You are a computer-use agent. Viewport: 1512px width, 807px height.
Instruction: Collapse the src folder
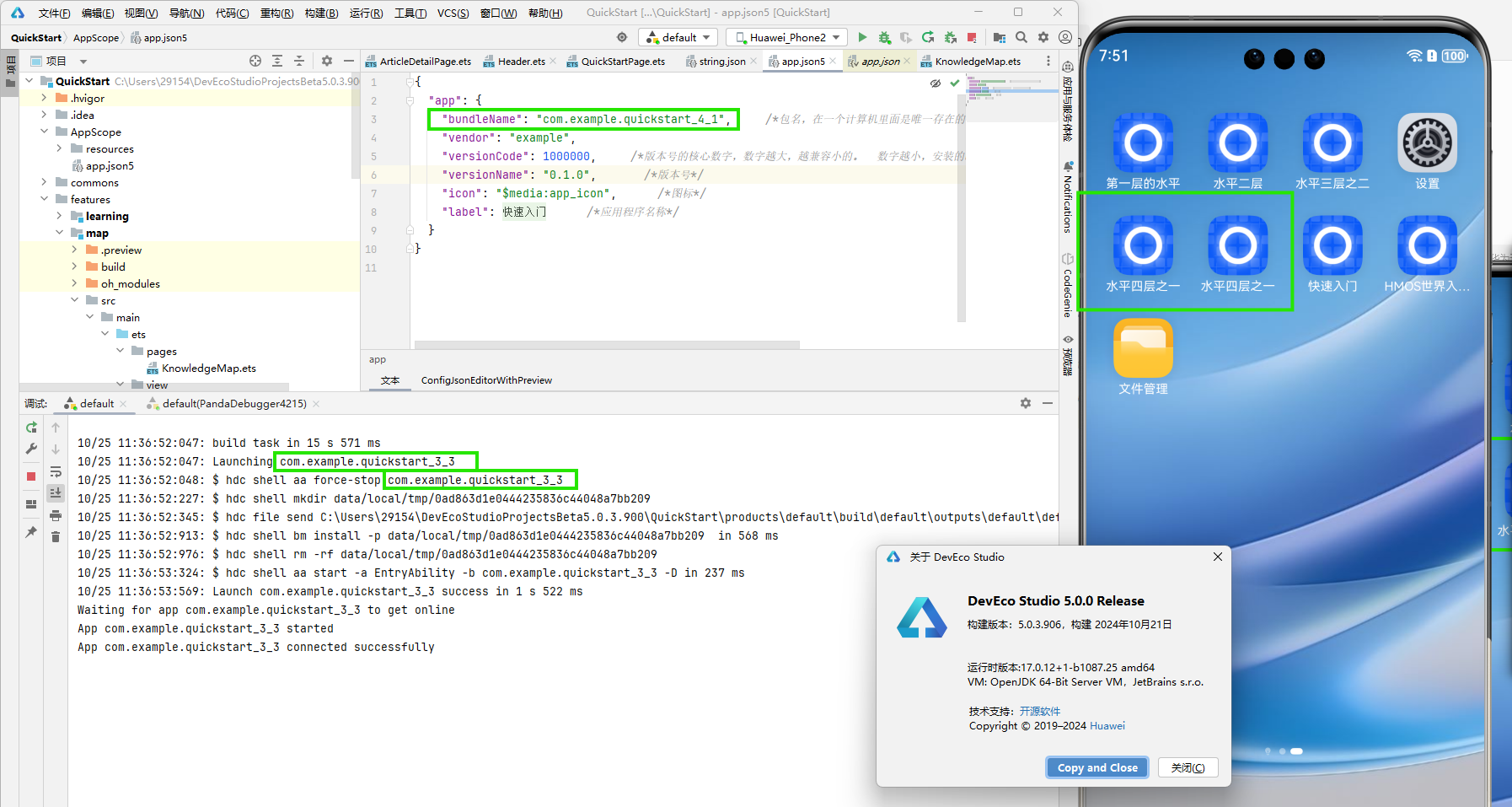(74, 300)
